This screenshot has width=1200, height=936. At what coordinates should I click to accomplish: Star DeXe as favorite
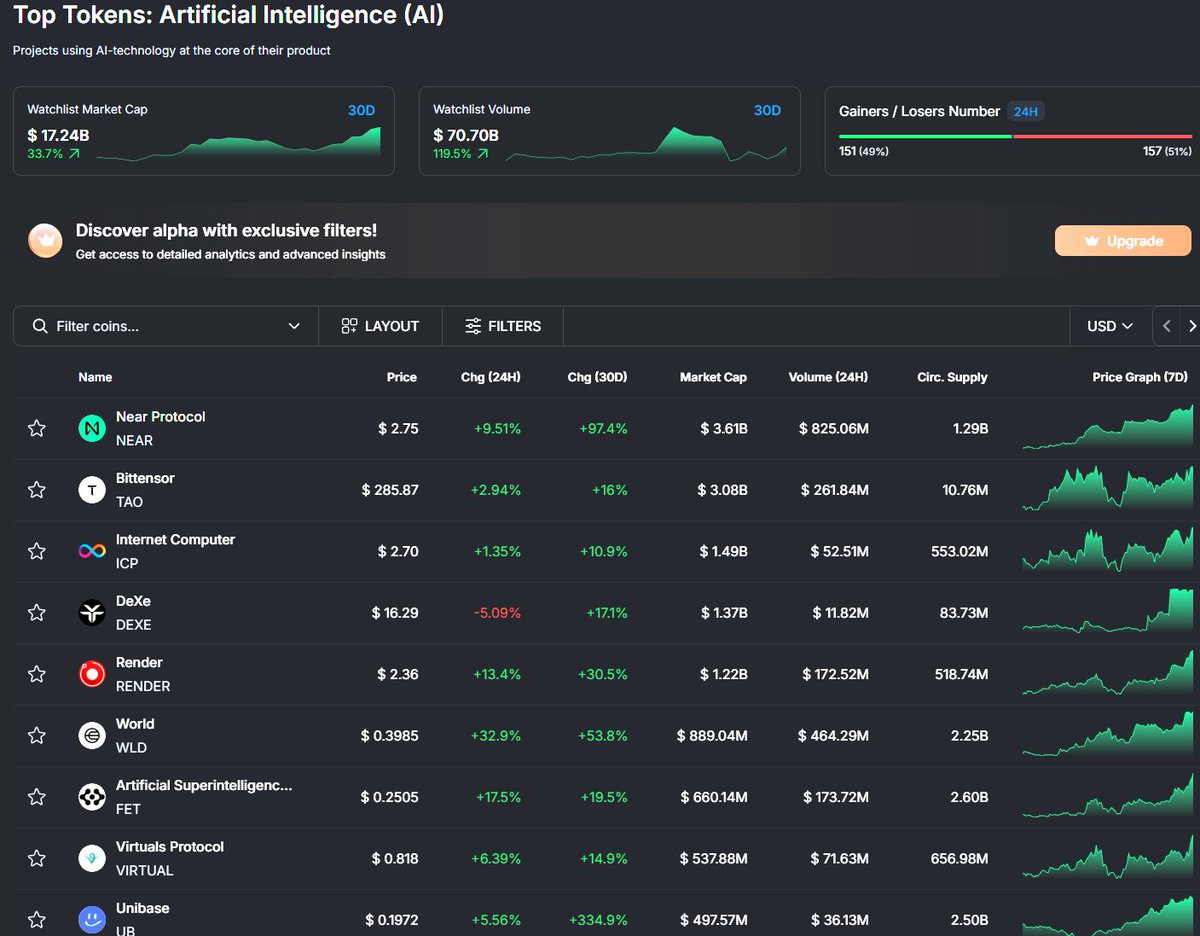(37, 612)
